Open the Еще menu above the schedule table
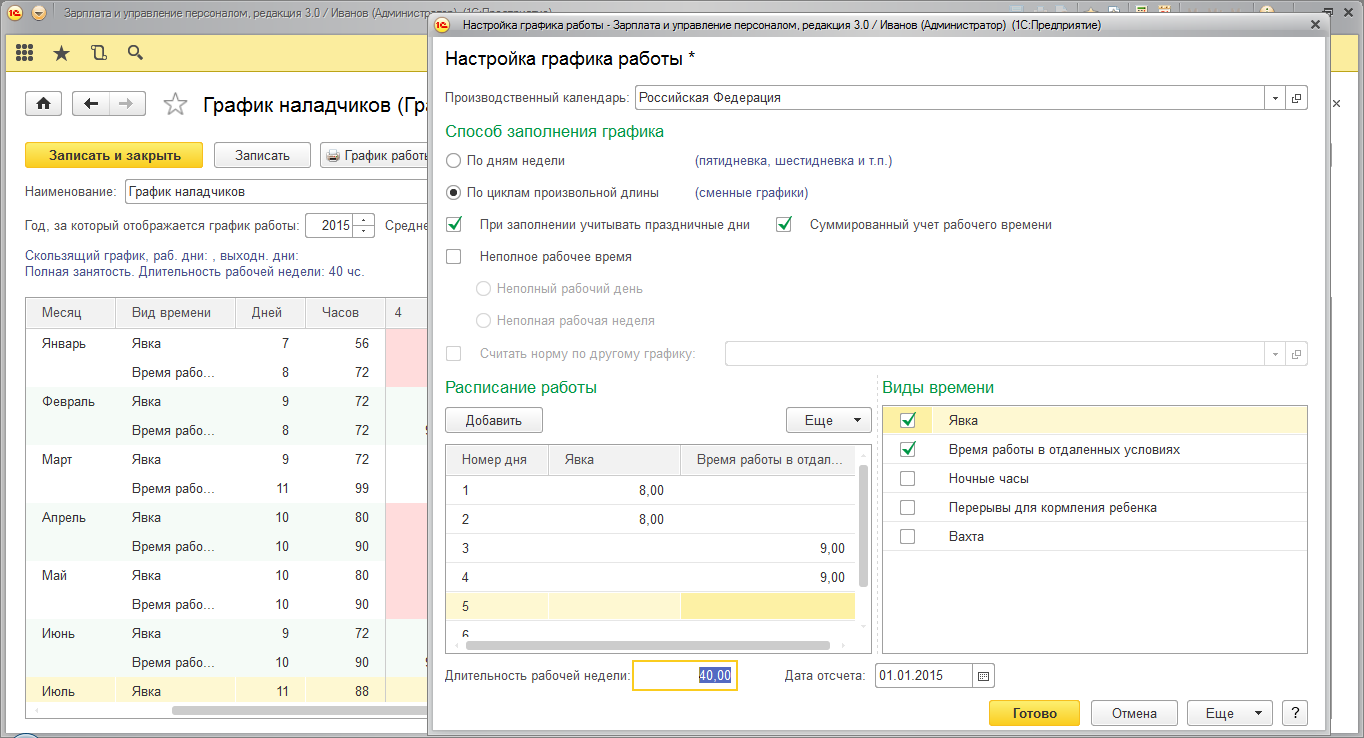This screenshot has width=1364, height=738. (828, 420)
